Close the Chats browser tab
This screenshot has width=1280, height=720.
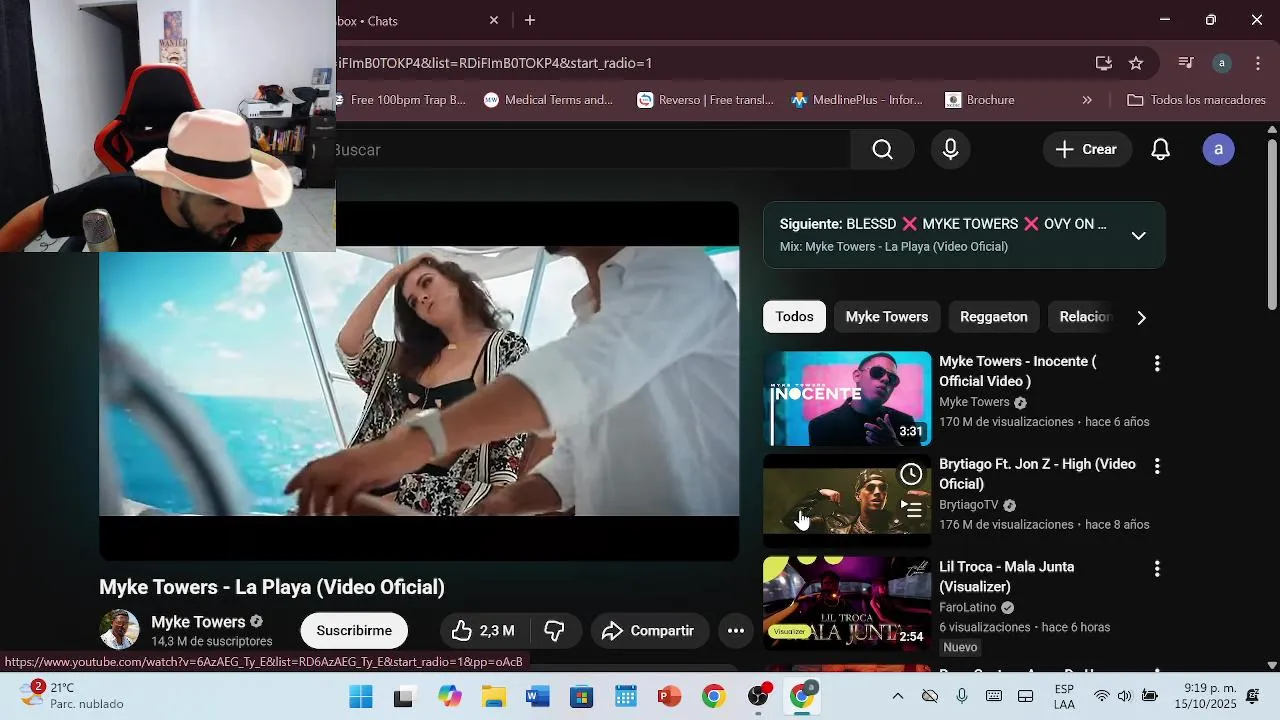(x=494, y=20)
